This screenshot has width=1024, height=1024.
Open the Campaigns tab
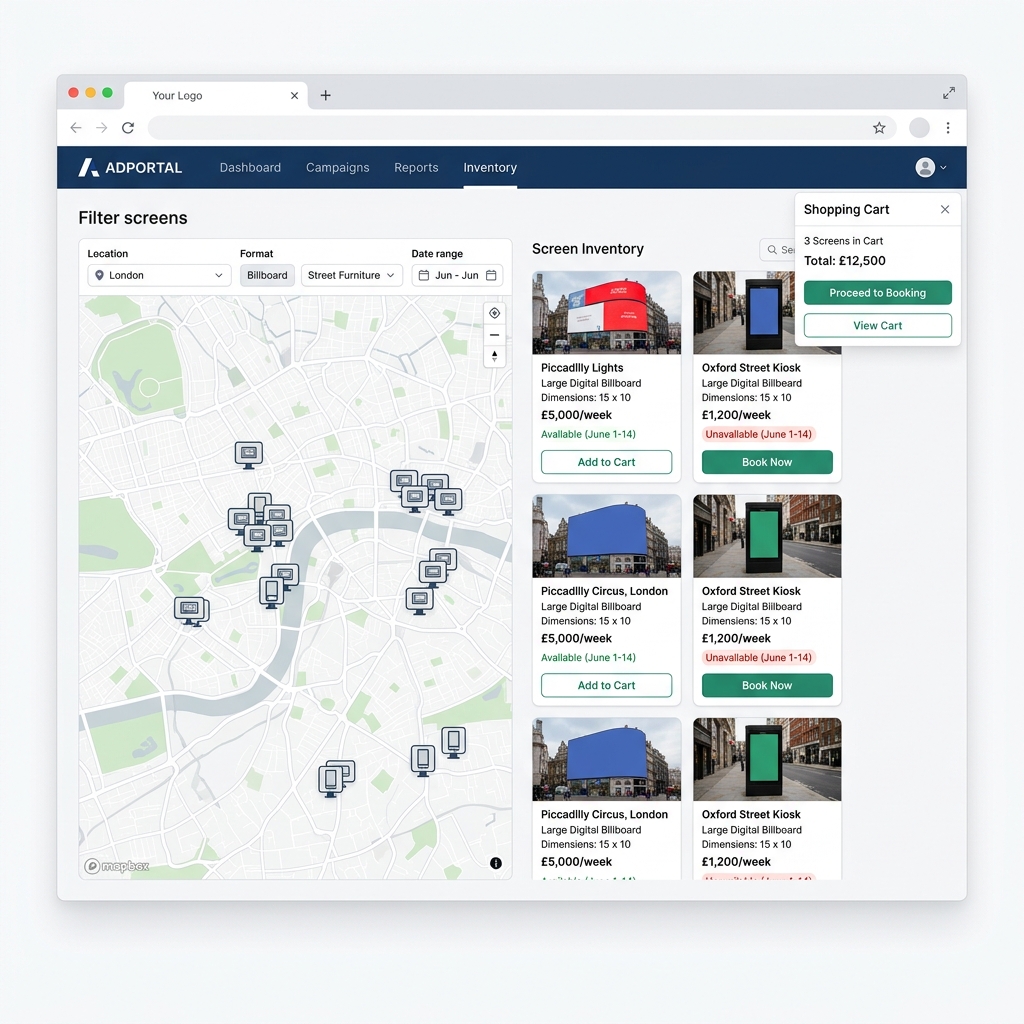click(x=338, y=168)
